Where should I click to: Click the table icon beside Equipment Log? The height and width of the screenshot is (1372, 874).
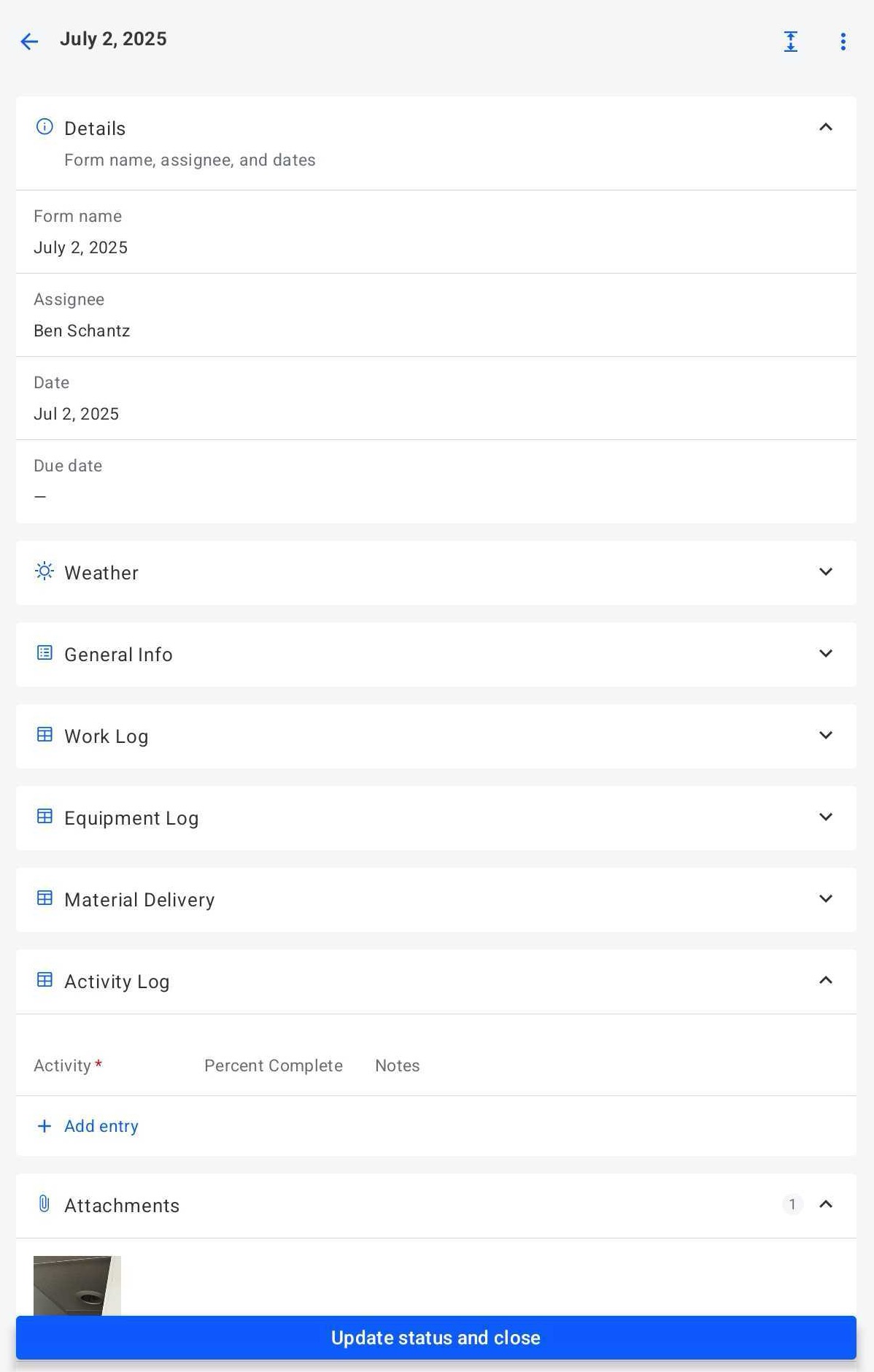[45, 817]
